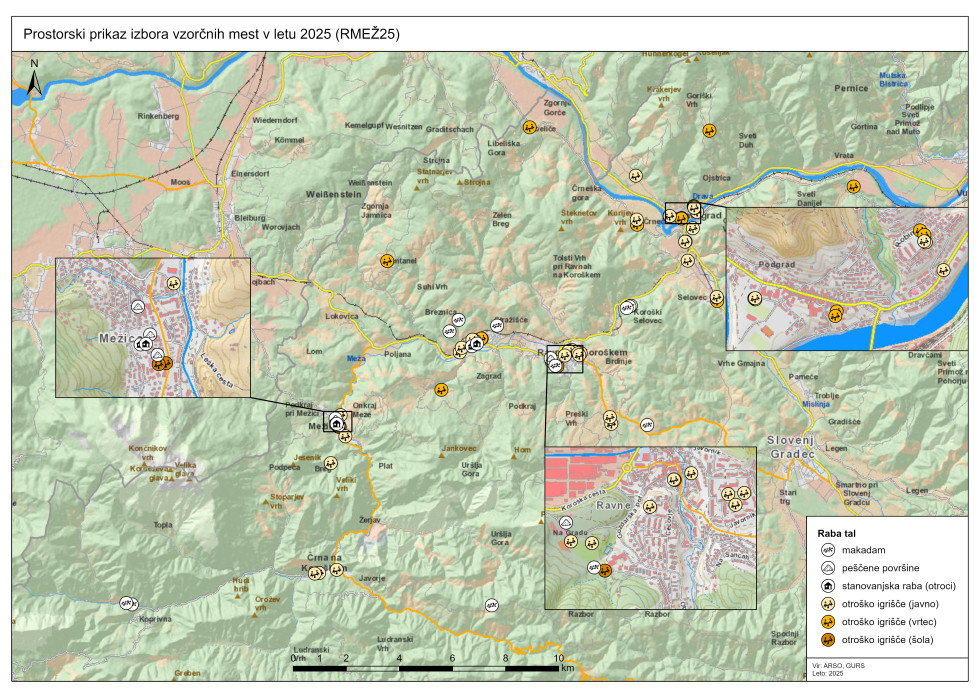Viewport: 980px width, 693px height.
Task: Select the playground marker near Šentanel
Action: point(387,261)
